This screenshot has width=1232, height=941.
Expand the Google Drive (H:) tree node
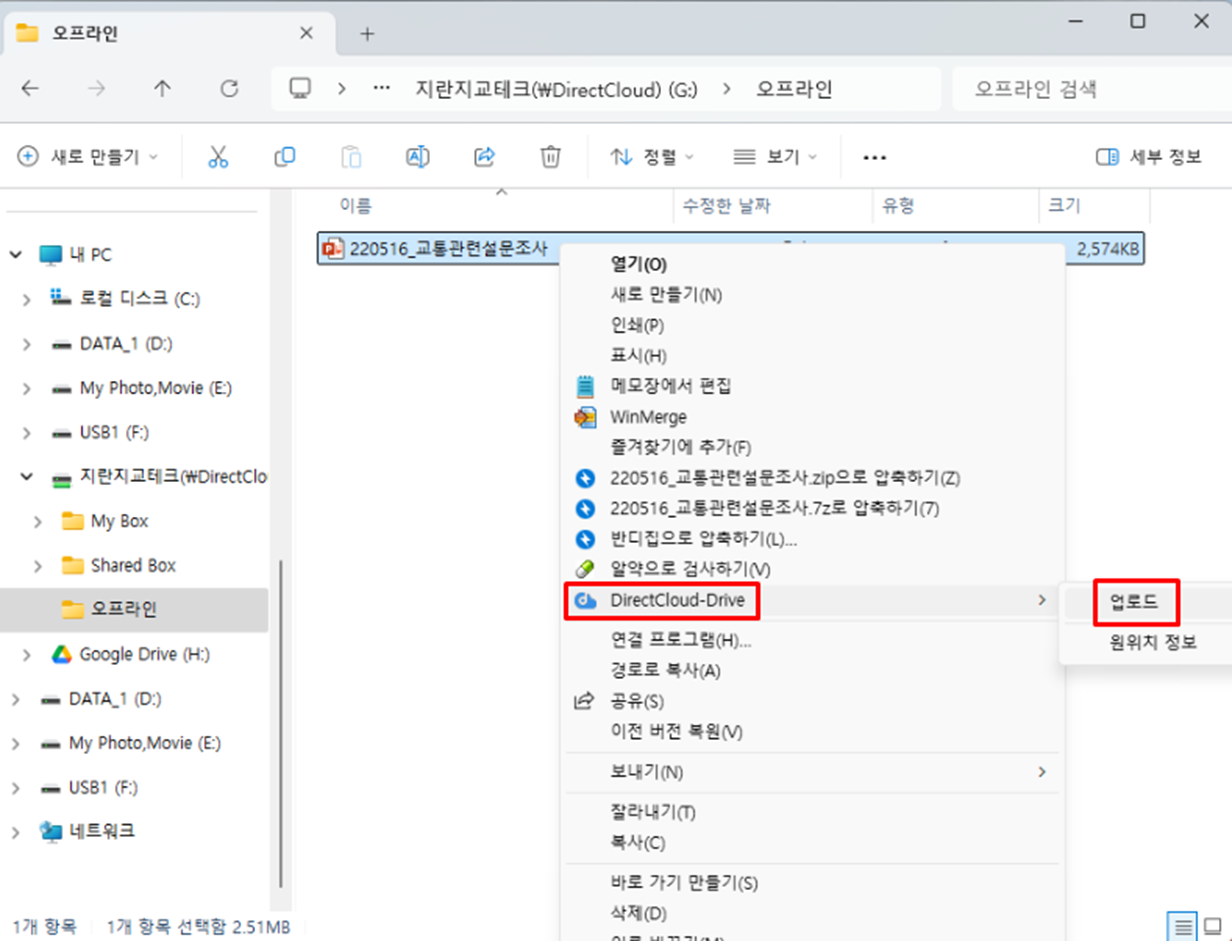coord(26,655)
